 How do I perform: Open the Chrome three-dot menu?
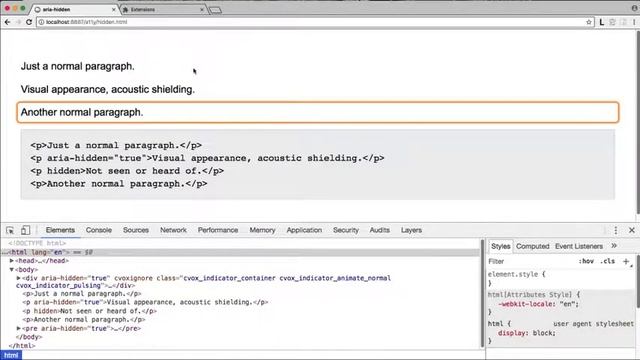[634, 22]
